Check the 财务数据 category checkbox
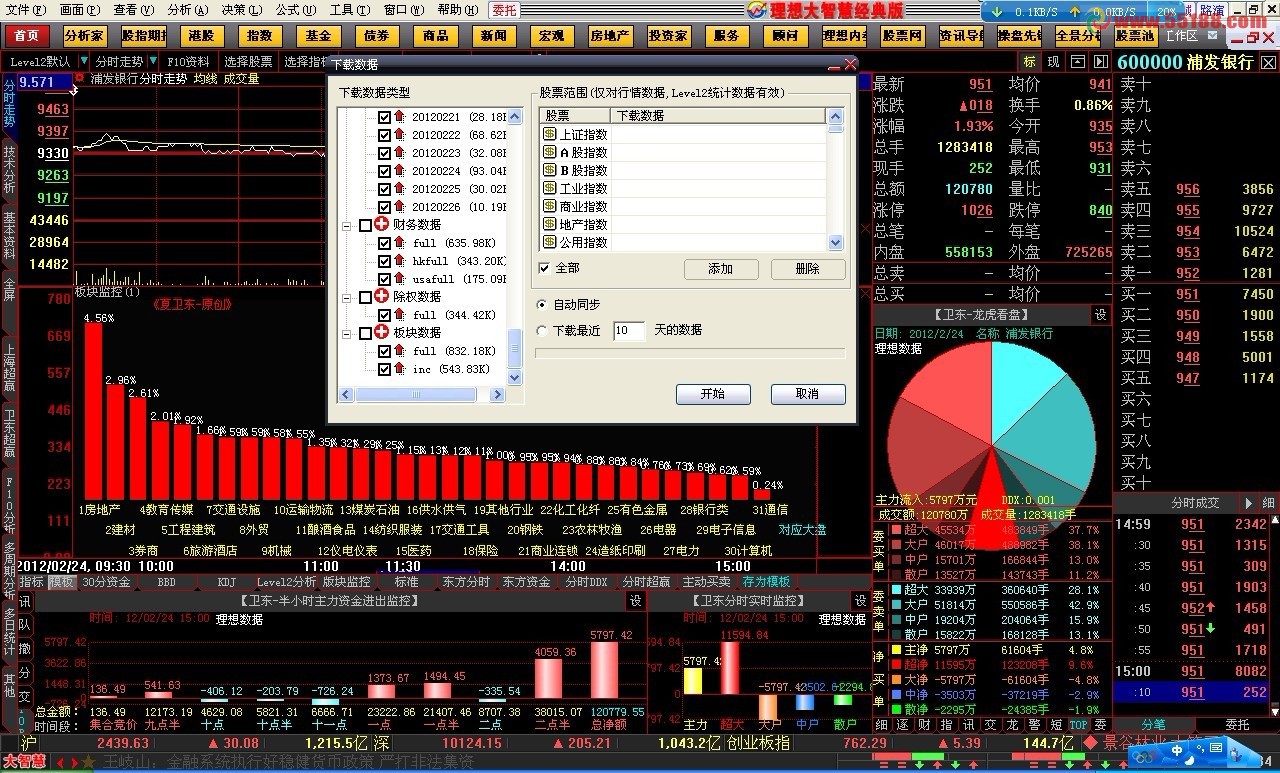 click(365, 225)
